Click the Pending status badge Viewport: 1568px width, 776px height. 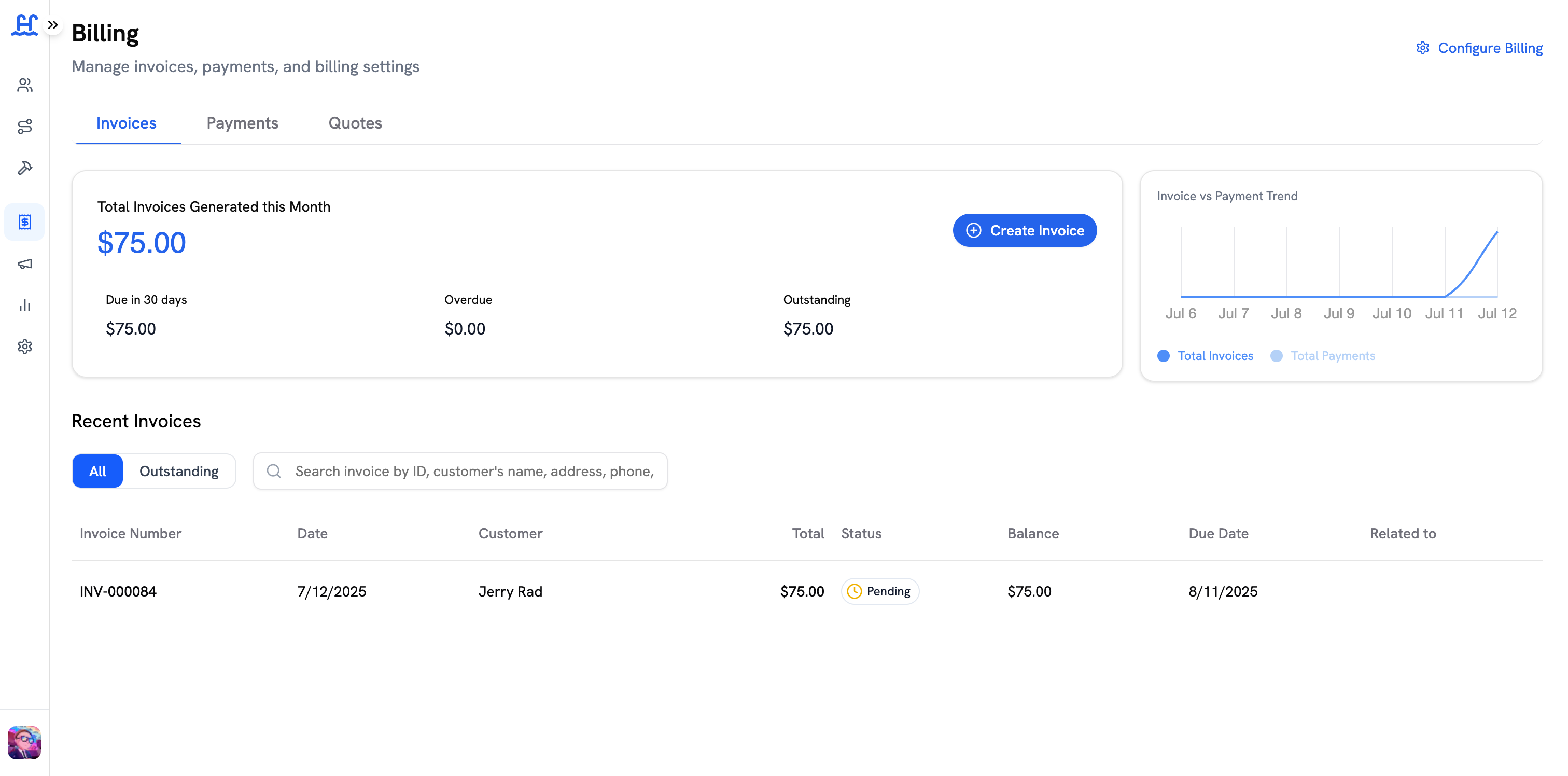tap(880, 591)
